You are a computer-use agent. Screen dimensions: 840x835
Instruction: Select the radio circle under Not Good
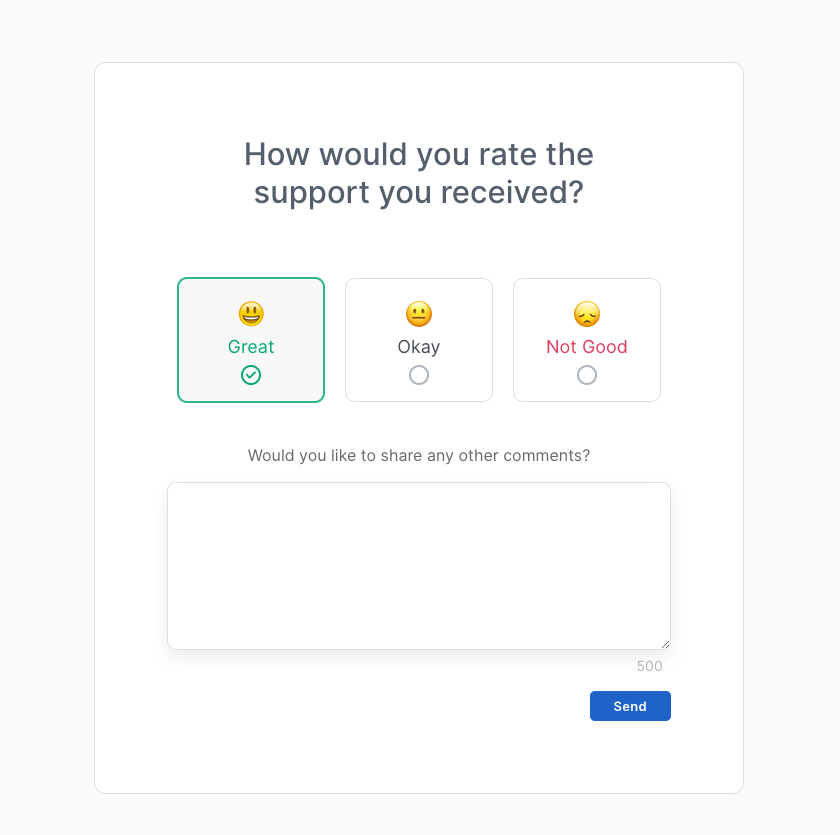pyautogui.click(x=587, y=375)
